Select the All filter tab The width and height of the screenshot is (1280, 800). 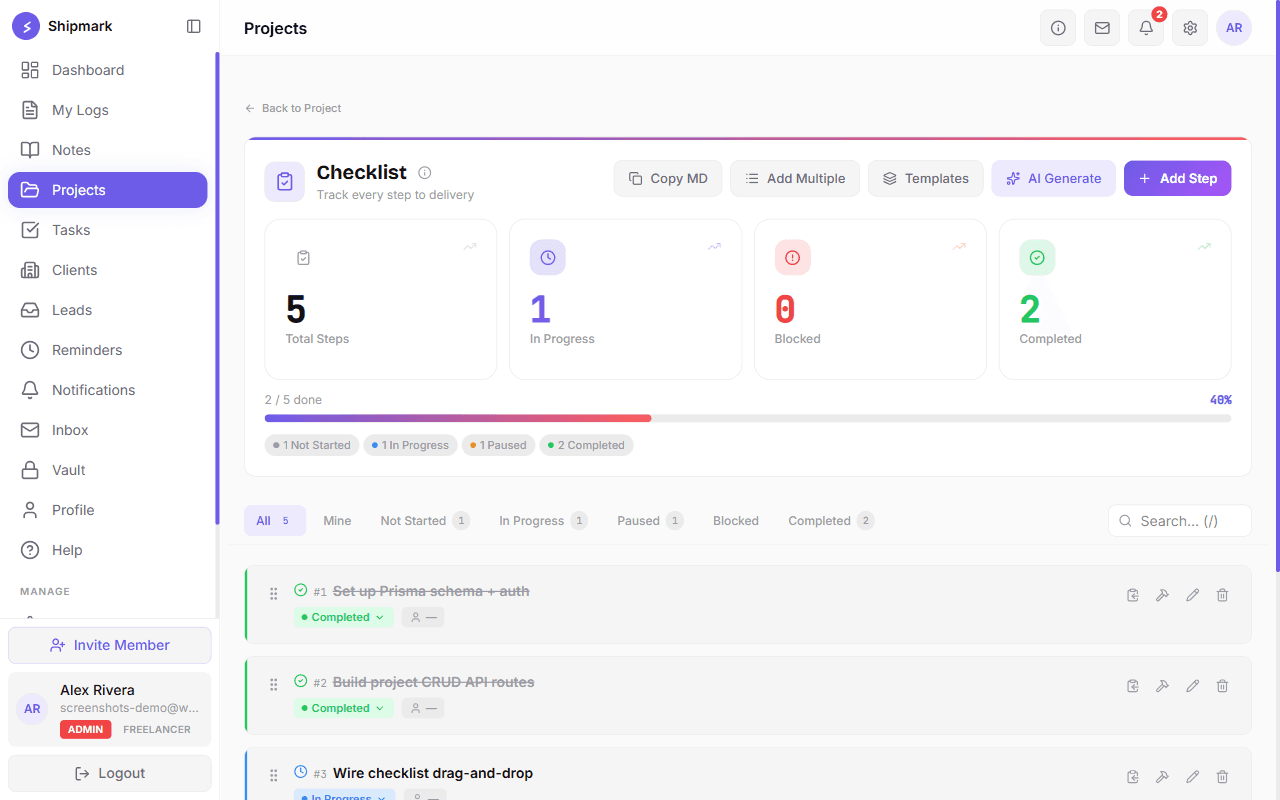coord(275,520)
